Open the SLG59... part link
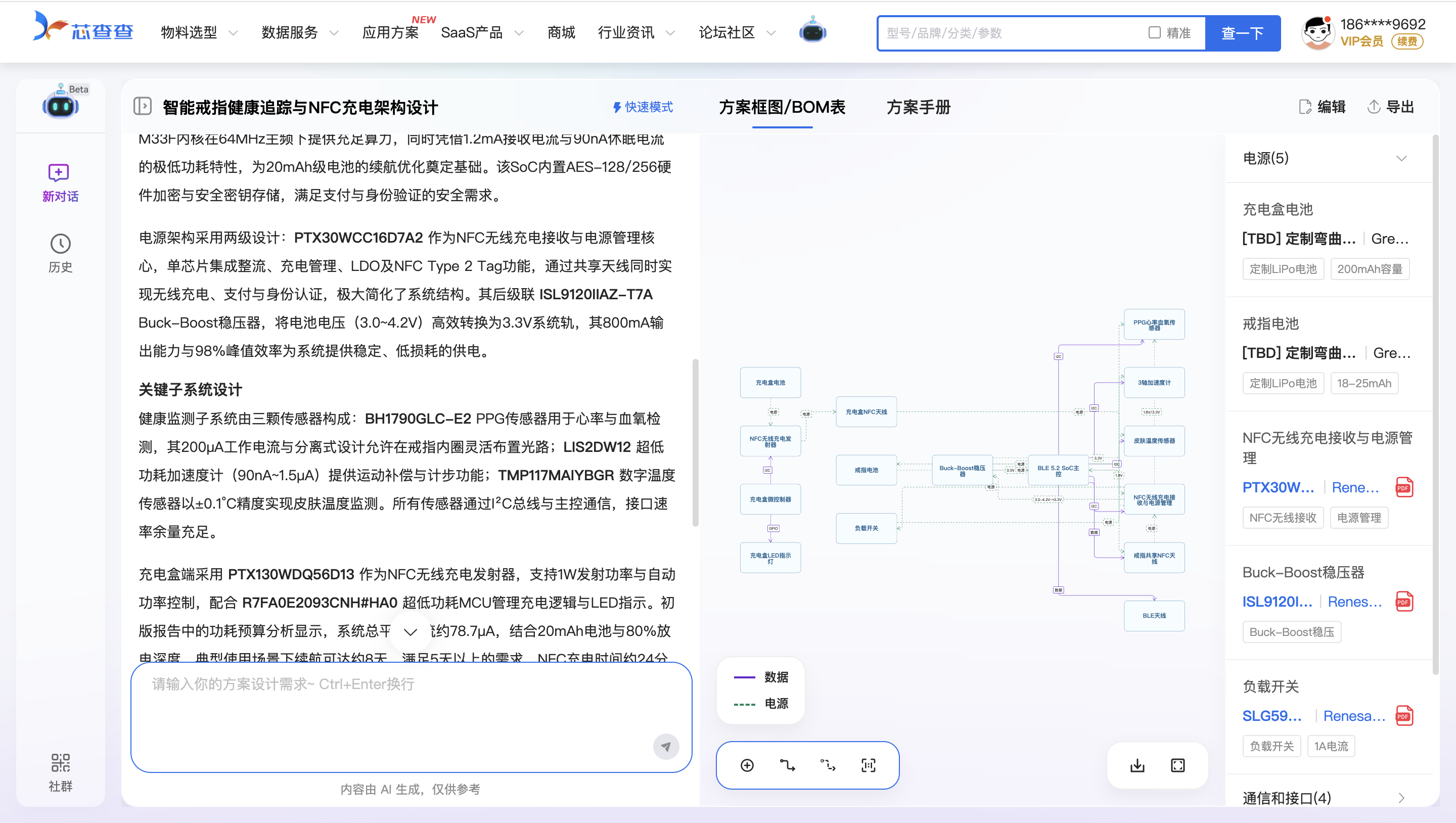Screen dimensions: 1456x823 point(1272,716)
